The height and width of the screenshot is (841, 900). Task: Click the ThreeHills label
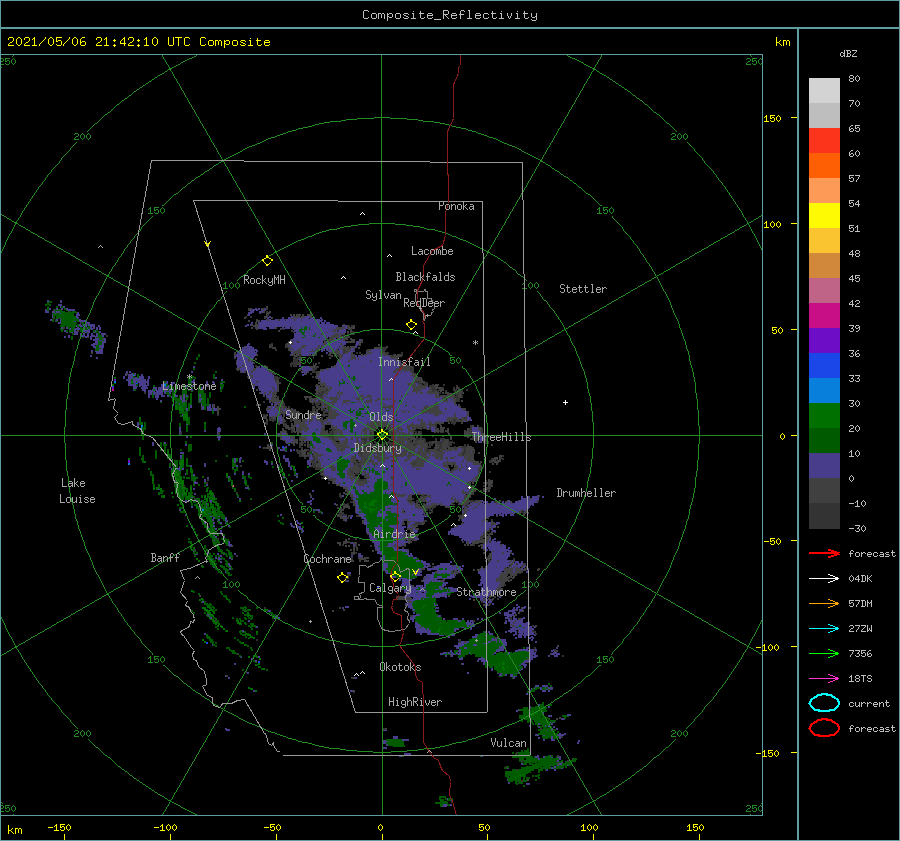point(502,437)
